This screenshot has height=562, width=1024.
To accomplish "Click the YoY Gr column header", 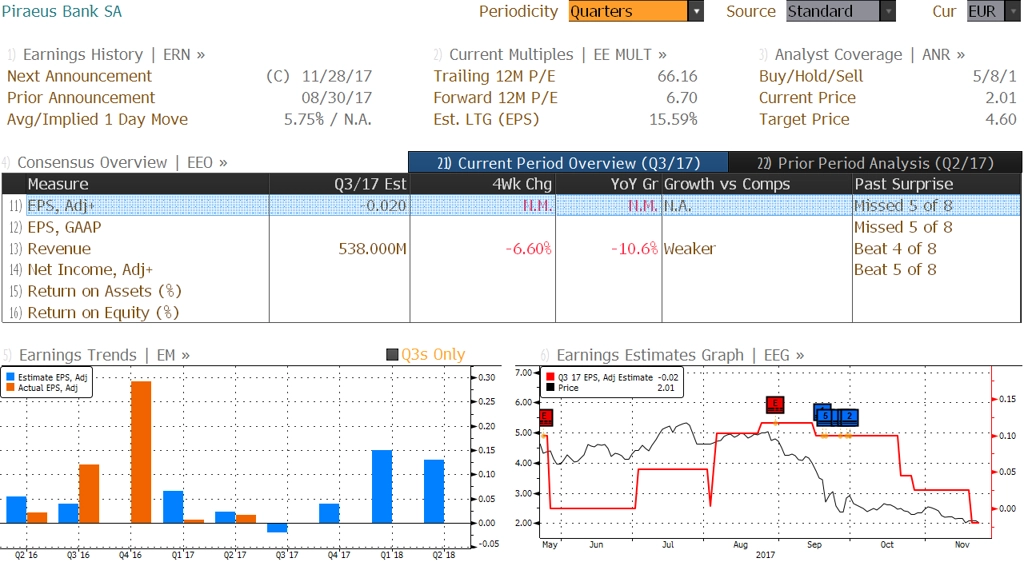I will click(609, 184).
